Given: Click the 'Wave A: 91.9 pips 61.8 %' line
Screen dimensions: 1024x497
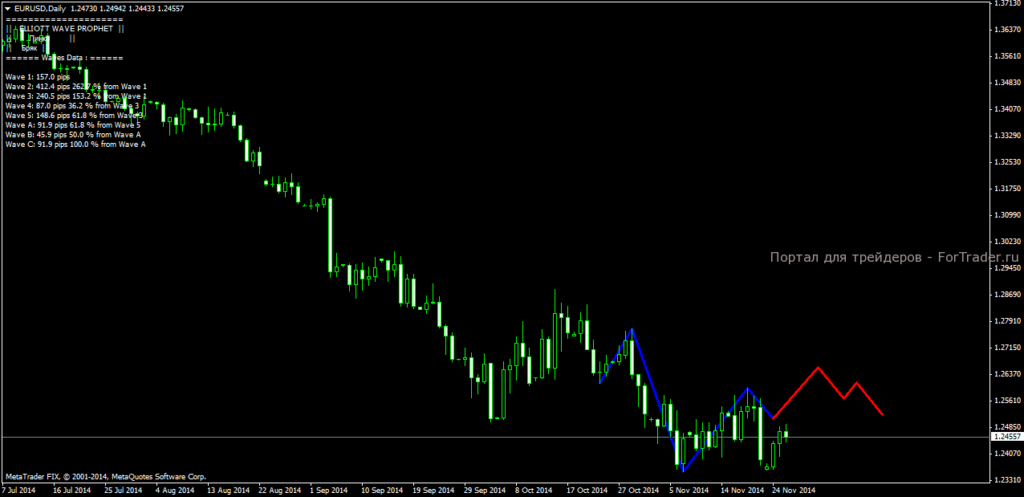Looking at the screenshot, I should (72, 125).
